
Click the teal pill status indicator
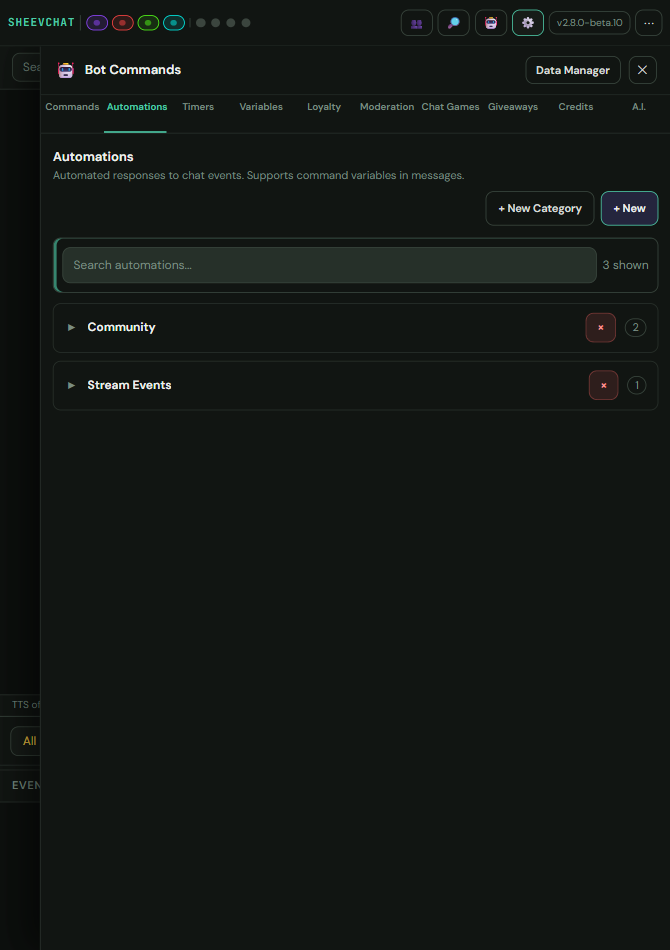174,23
